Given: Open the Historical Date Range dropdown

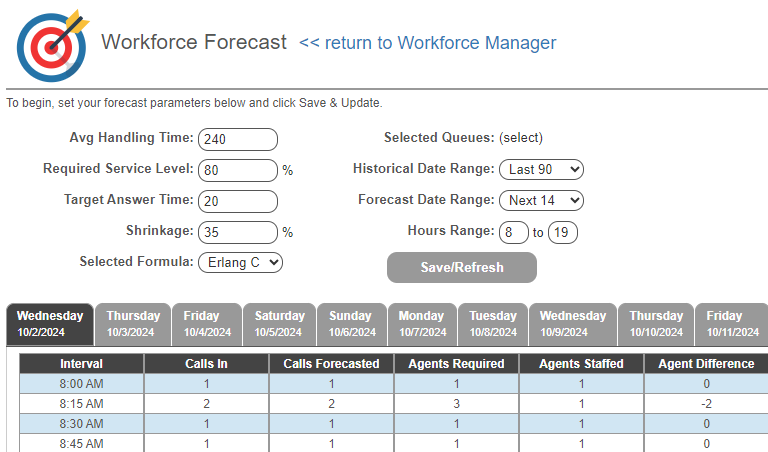Looking at the screenshot, I should pos(541,169).
